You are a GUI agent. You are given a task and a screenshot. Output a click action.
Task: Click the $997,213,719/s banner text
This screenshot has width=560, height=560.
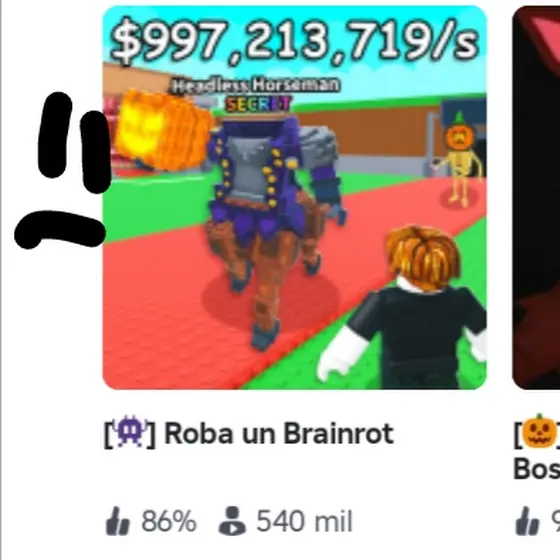(x=295, y=41)
